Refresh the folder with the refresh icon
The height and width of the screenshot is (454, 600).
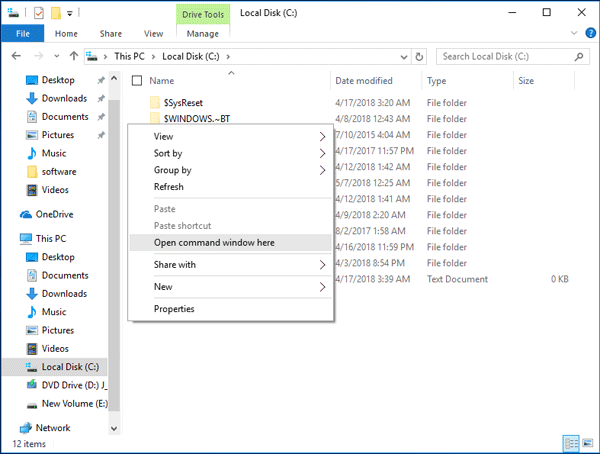pyautogui.click(x=419, y=57)
